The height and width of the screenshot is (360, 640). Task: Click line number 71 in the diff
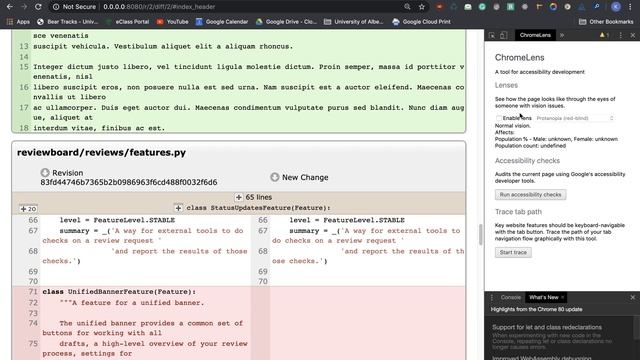pyautogui.click(x=33, y=292)
